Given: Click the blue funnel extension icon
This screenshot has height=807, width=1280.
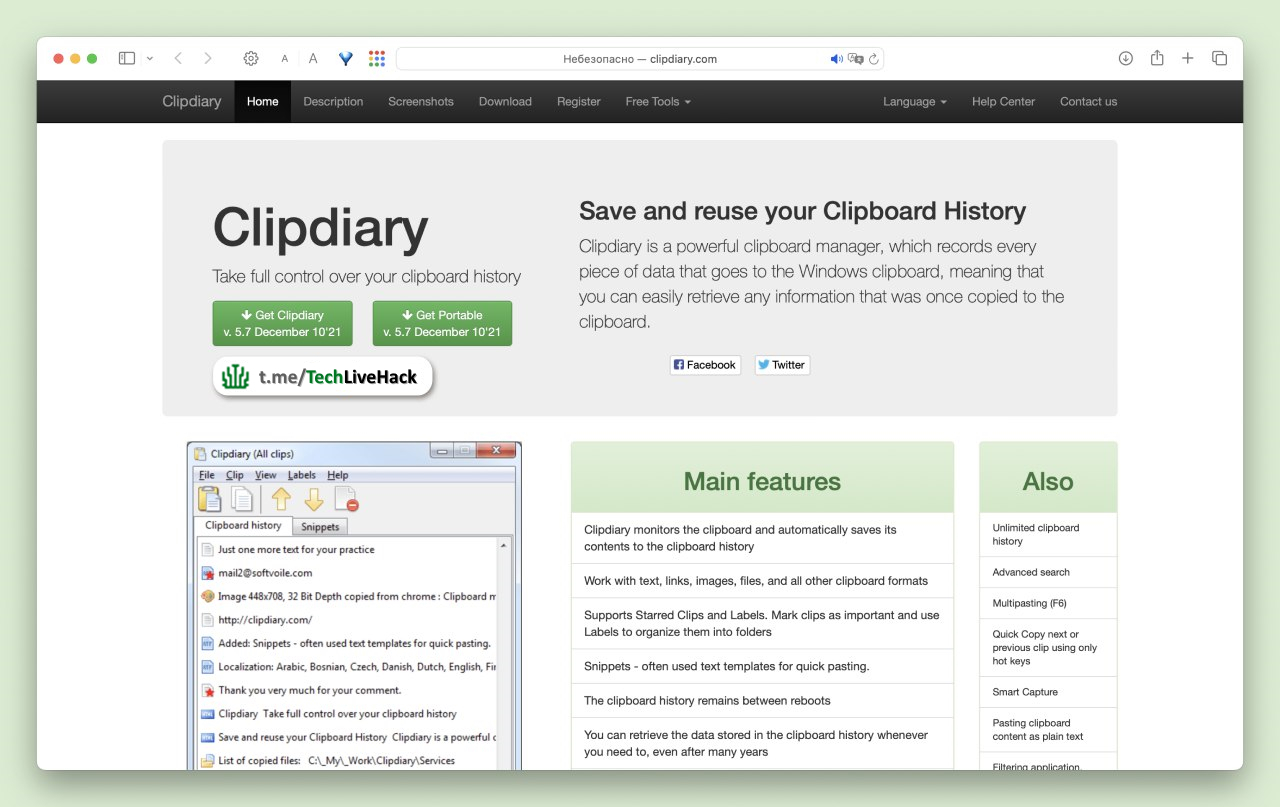Looking at the screenshot, I should (346, 59).
